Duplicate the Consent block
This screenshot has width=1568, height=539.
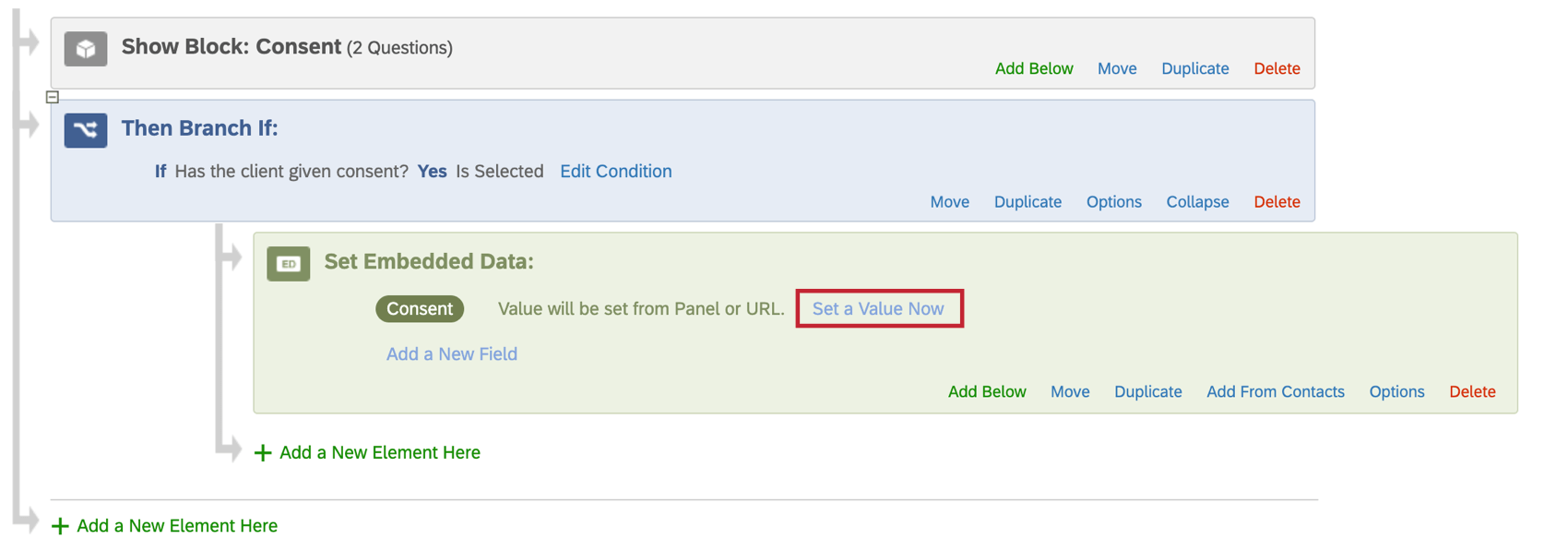pos(1194,69)
